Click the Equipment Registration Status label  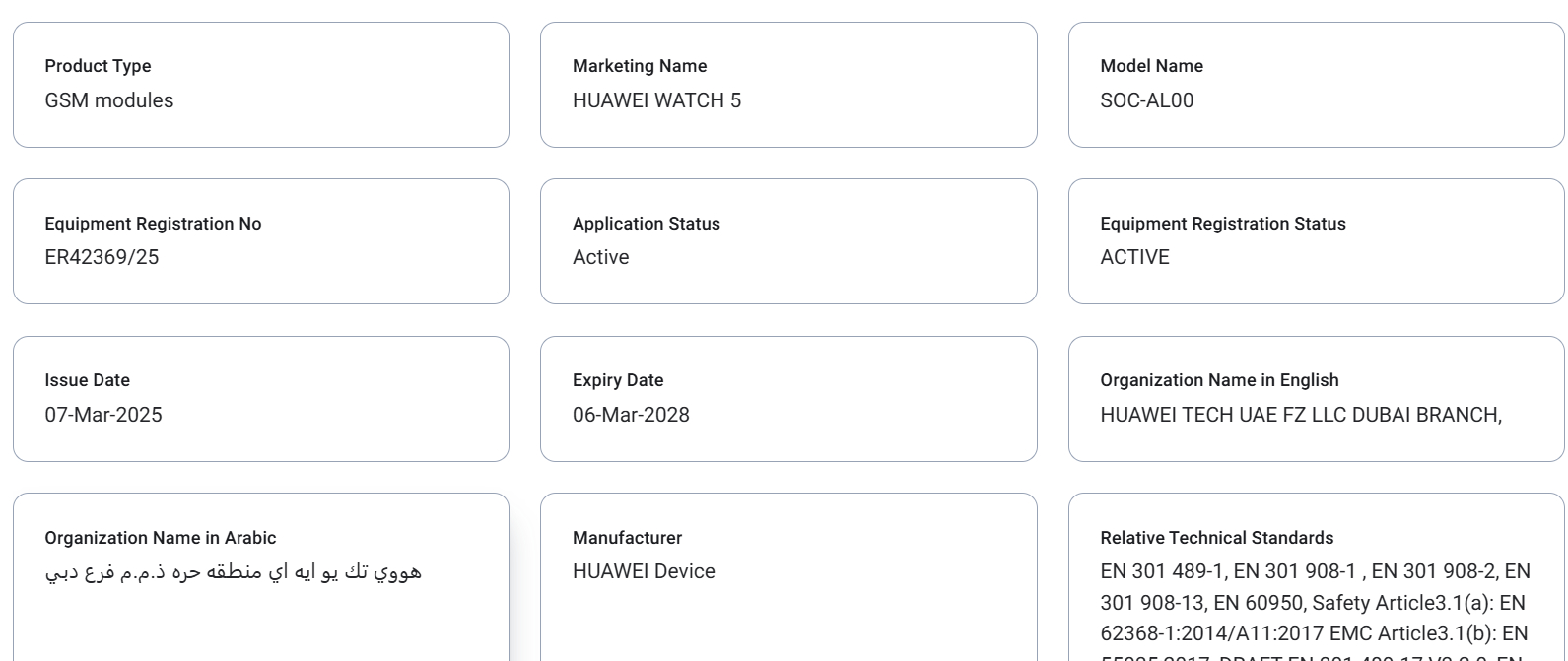click(x=1223, y=224)
